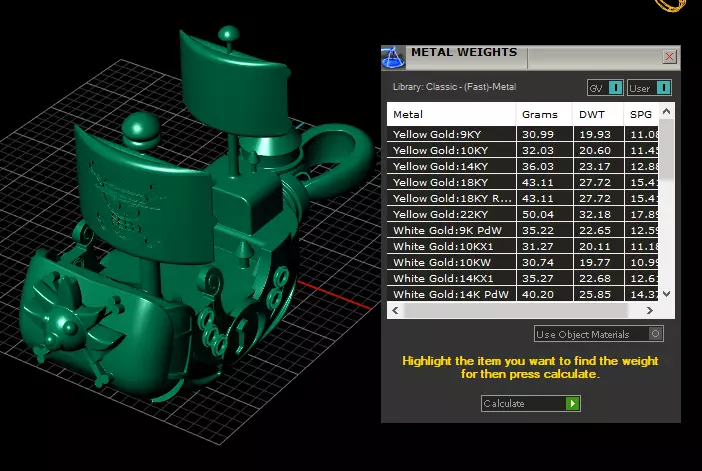702x471 pixels.
Task: Click the table's scroll left arrow
Action: pos(395,310)
